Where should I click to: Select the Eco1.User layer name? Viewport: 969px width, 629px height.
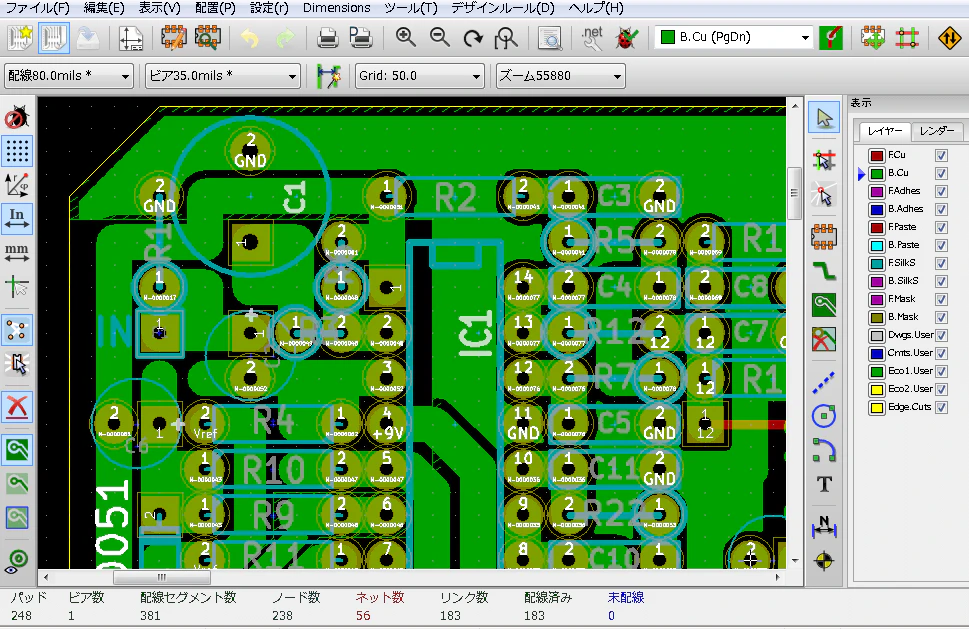coord(910,371)
